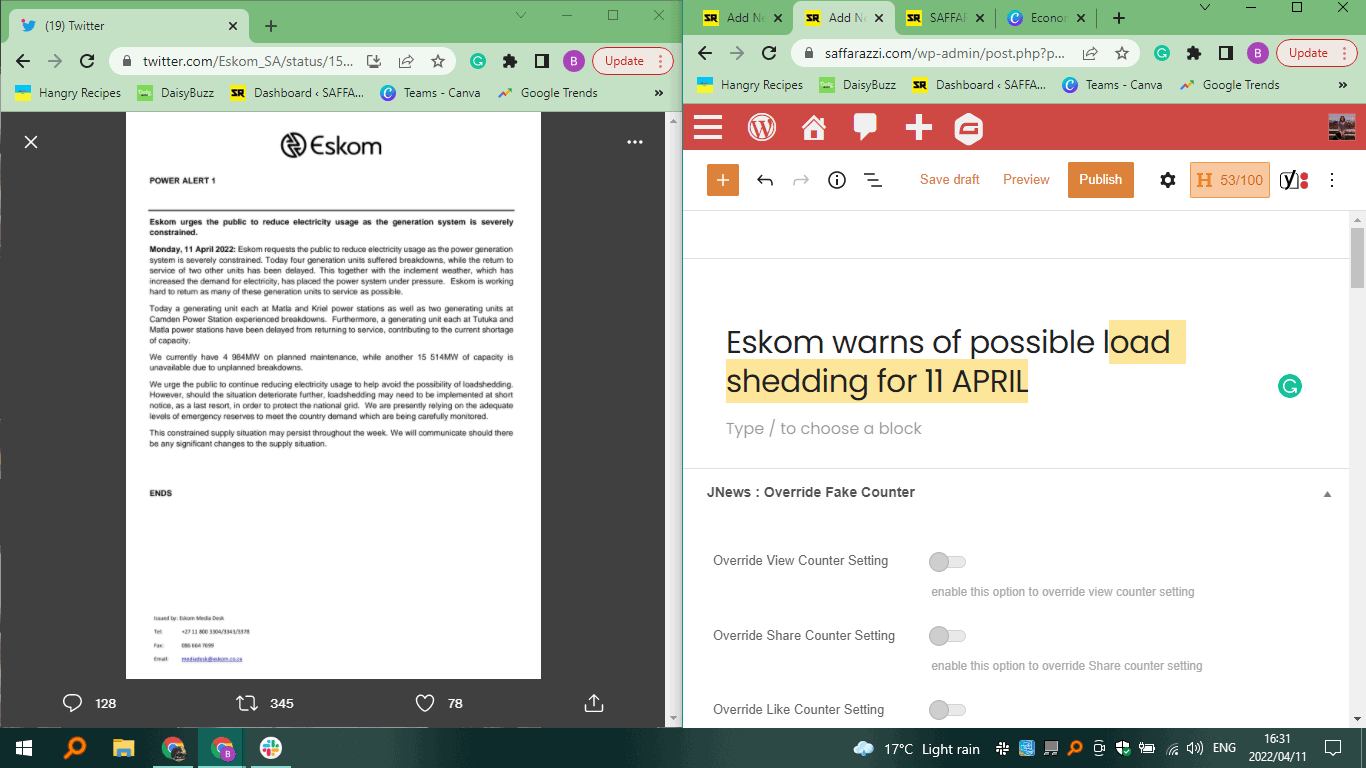Image resolution: width=1366 pixels, height=768 pixels.
Task: Open the taskbar search icon
Action: click(x=74, y=748)
